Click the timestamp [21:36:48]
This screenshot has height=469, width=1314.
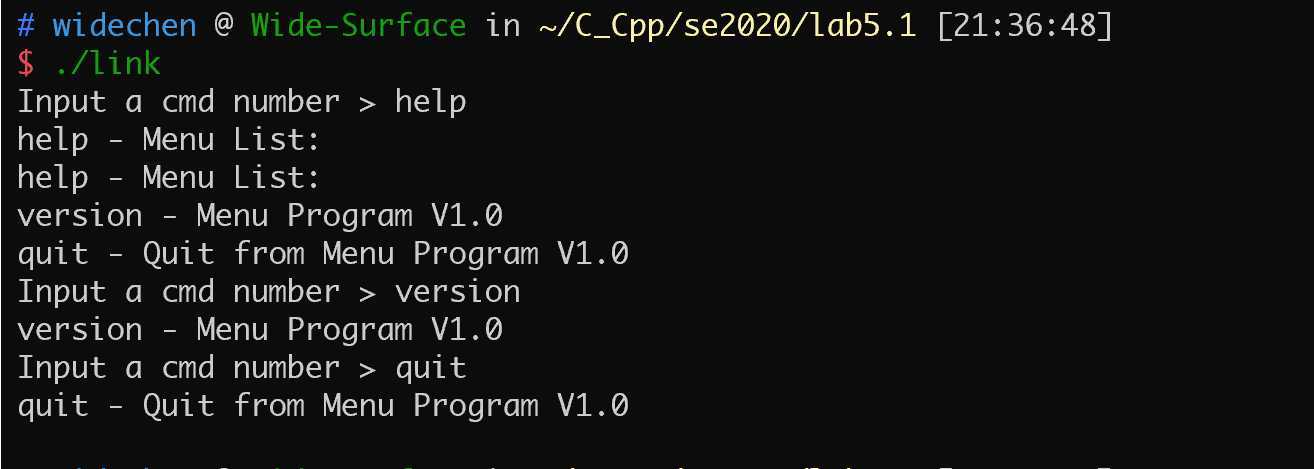(1025, 25)
